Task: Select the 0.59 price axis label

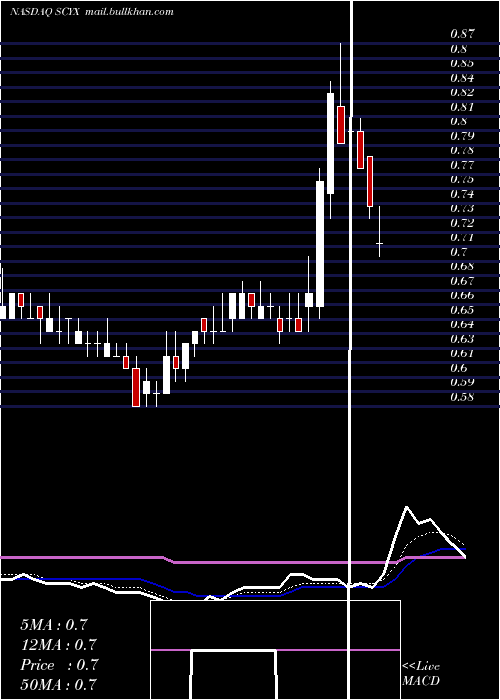Action: tap(462, 382)
